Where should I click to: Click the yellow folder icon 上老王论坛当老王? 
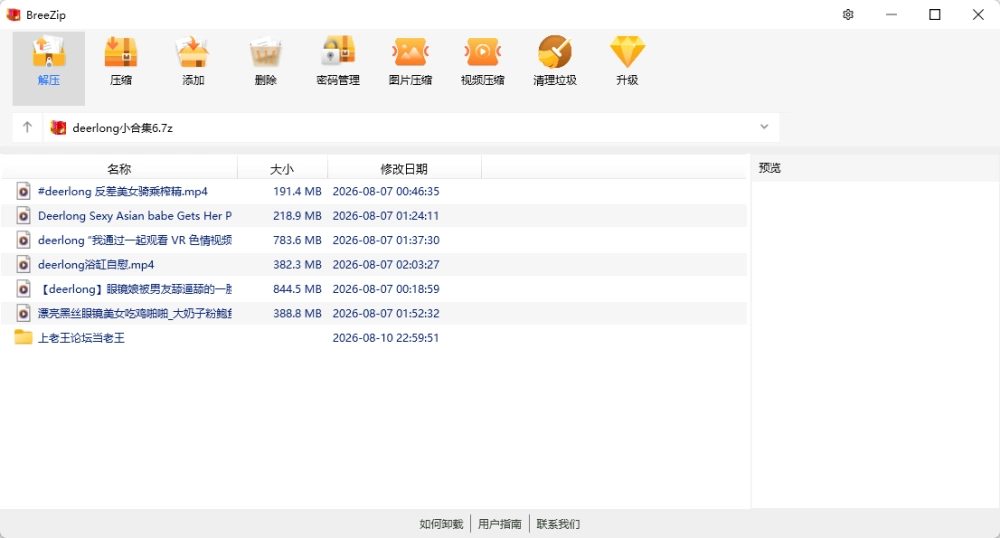tap(23, 337)
